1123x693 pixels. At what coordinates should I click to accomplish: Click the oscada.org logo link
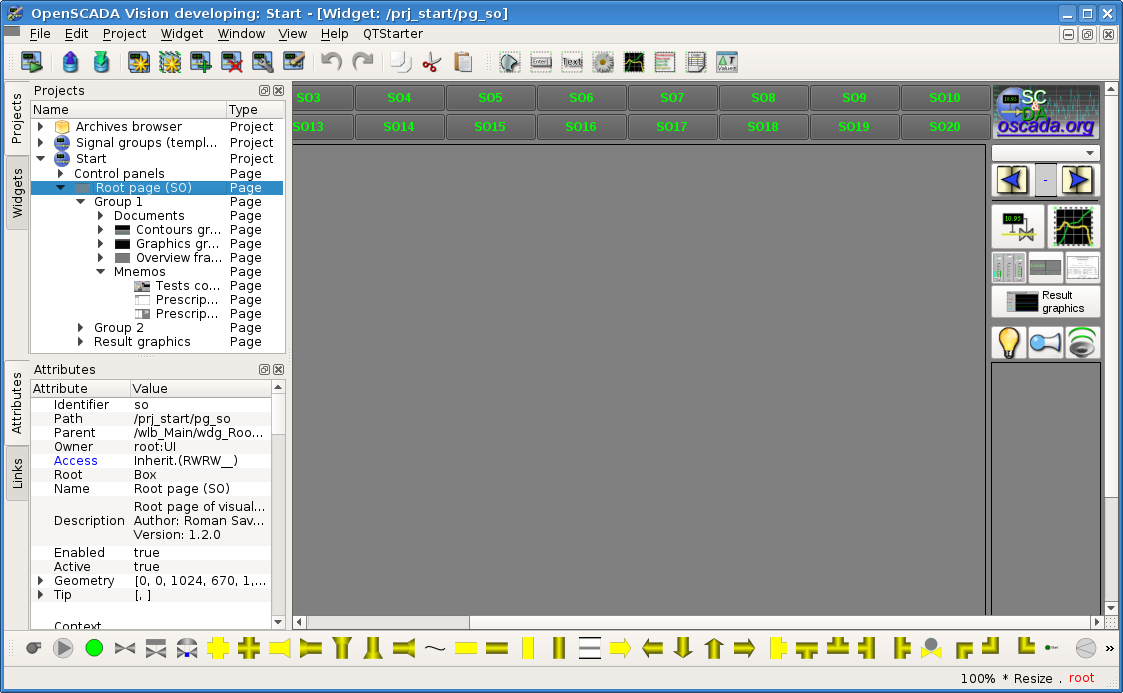click(1046, 112)
